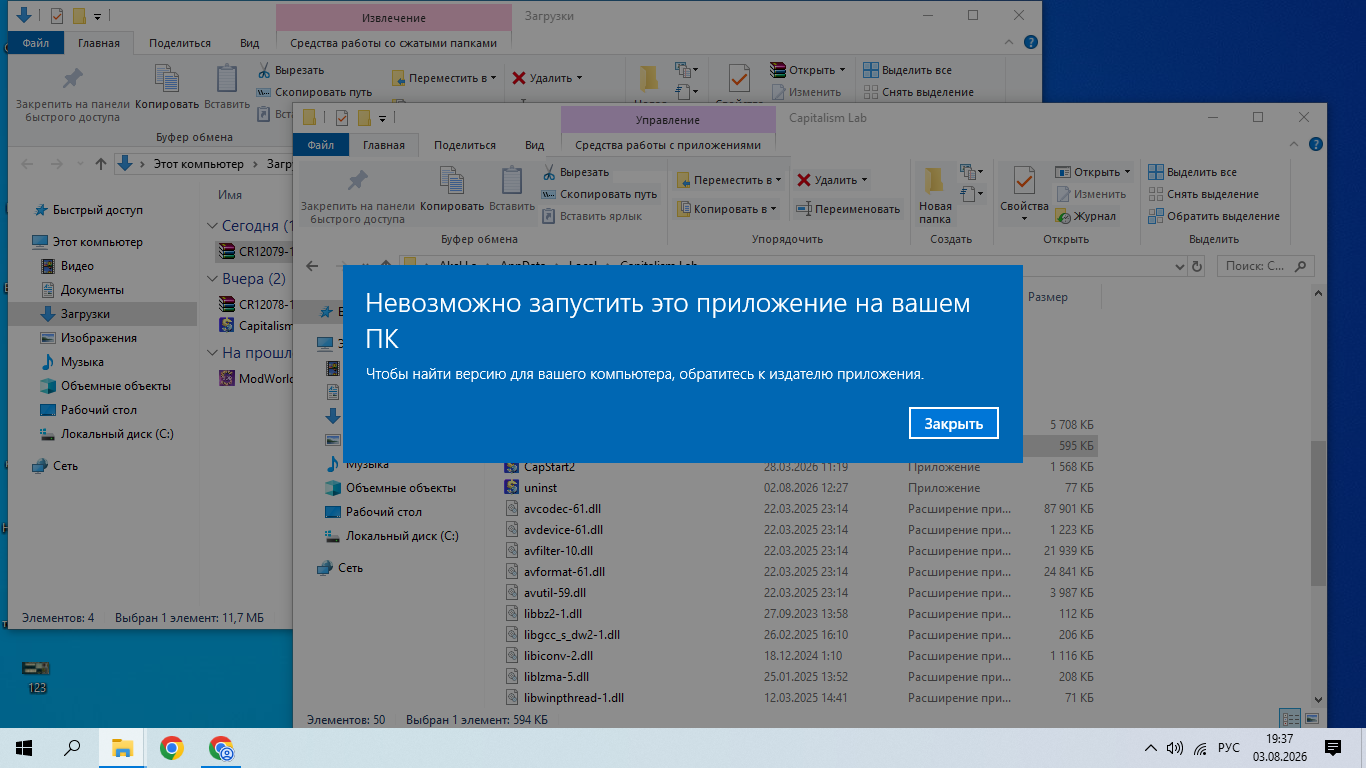1366x768 pixels.
Task: Select libiconv-2.dll in file list
Action: (558, 656)
